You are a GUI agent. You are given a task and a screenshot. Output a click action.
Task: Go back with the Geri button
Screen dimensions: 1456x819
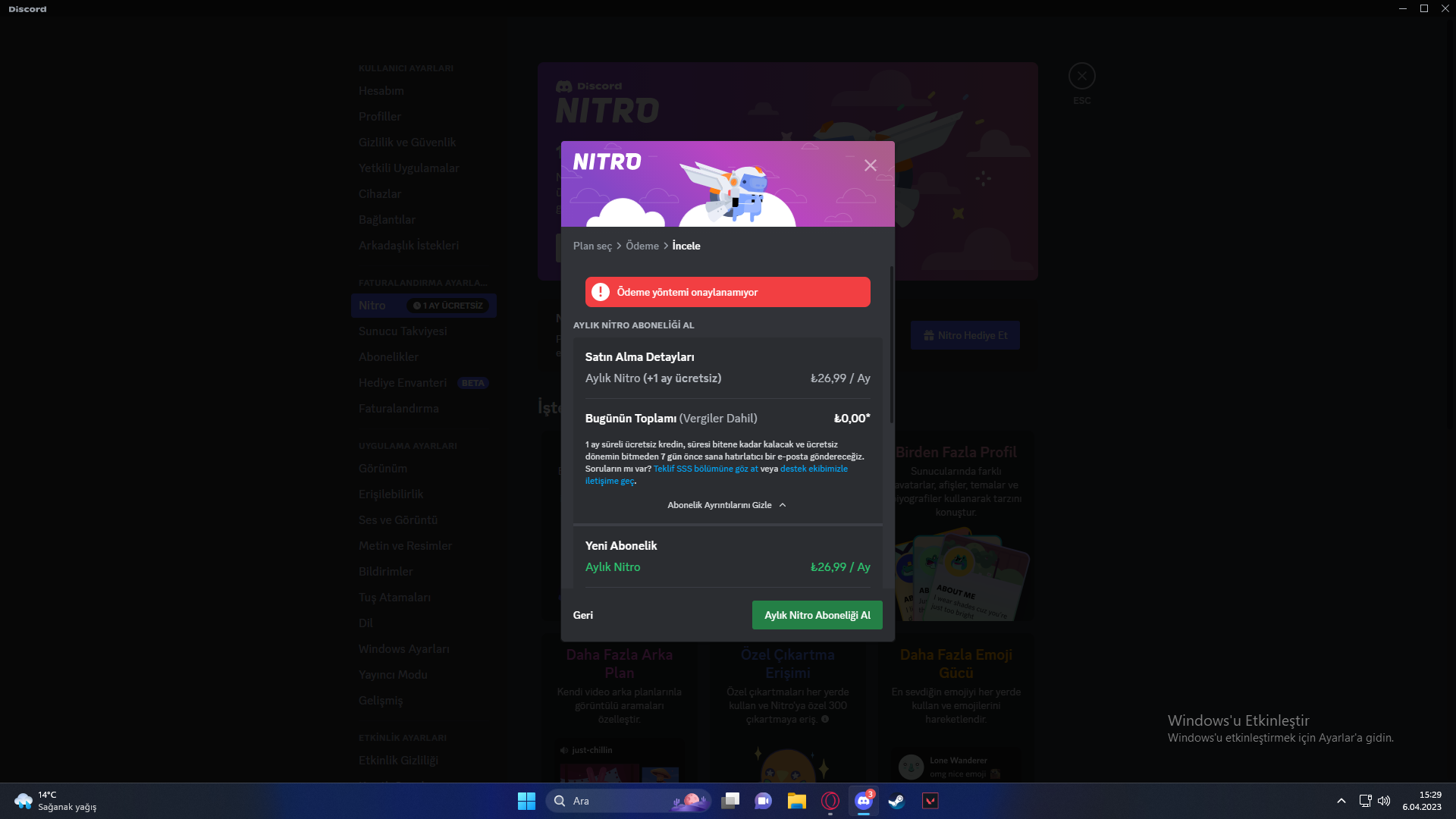583,615
